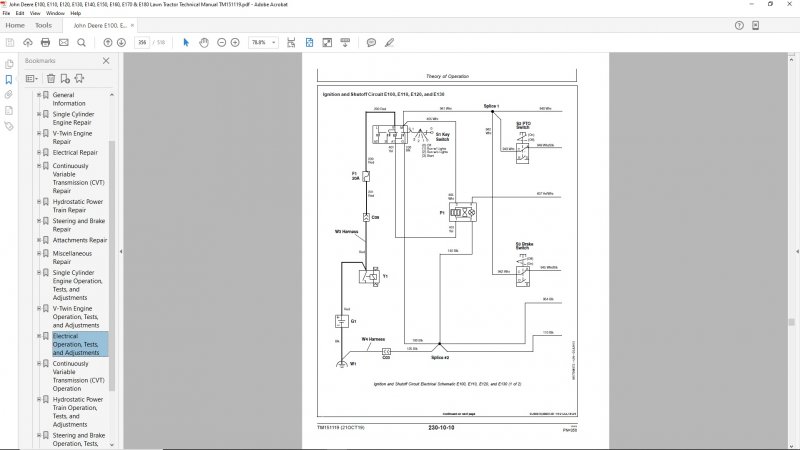
Task: Click the read mode toolbar icon
Action: (x=345, y=43)
